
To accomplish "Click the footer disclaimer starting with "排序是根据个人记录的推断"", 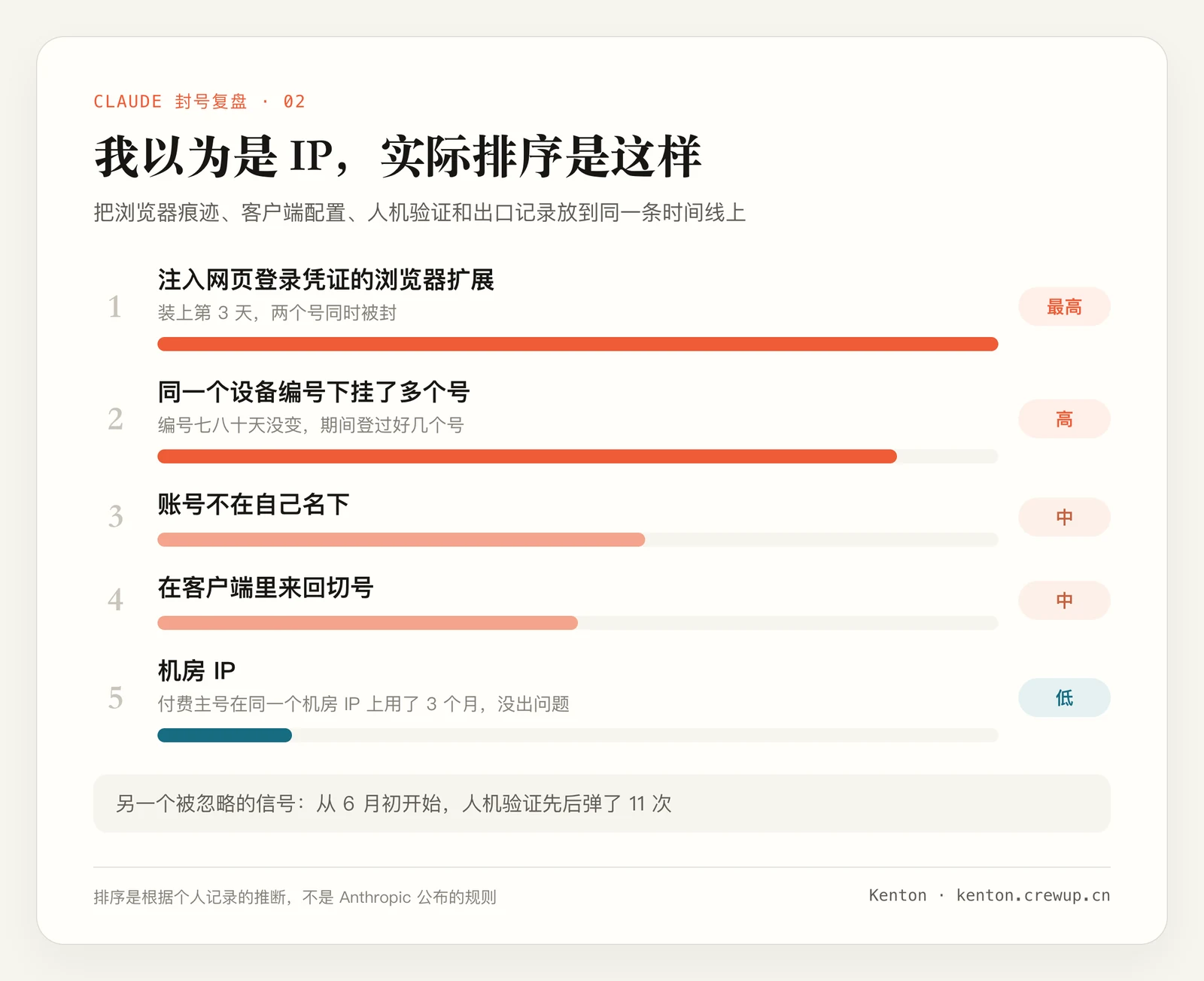I will coord(295,897).
